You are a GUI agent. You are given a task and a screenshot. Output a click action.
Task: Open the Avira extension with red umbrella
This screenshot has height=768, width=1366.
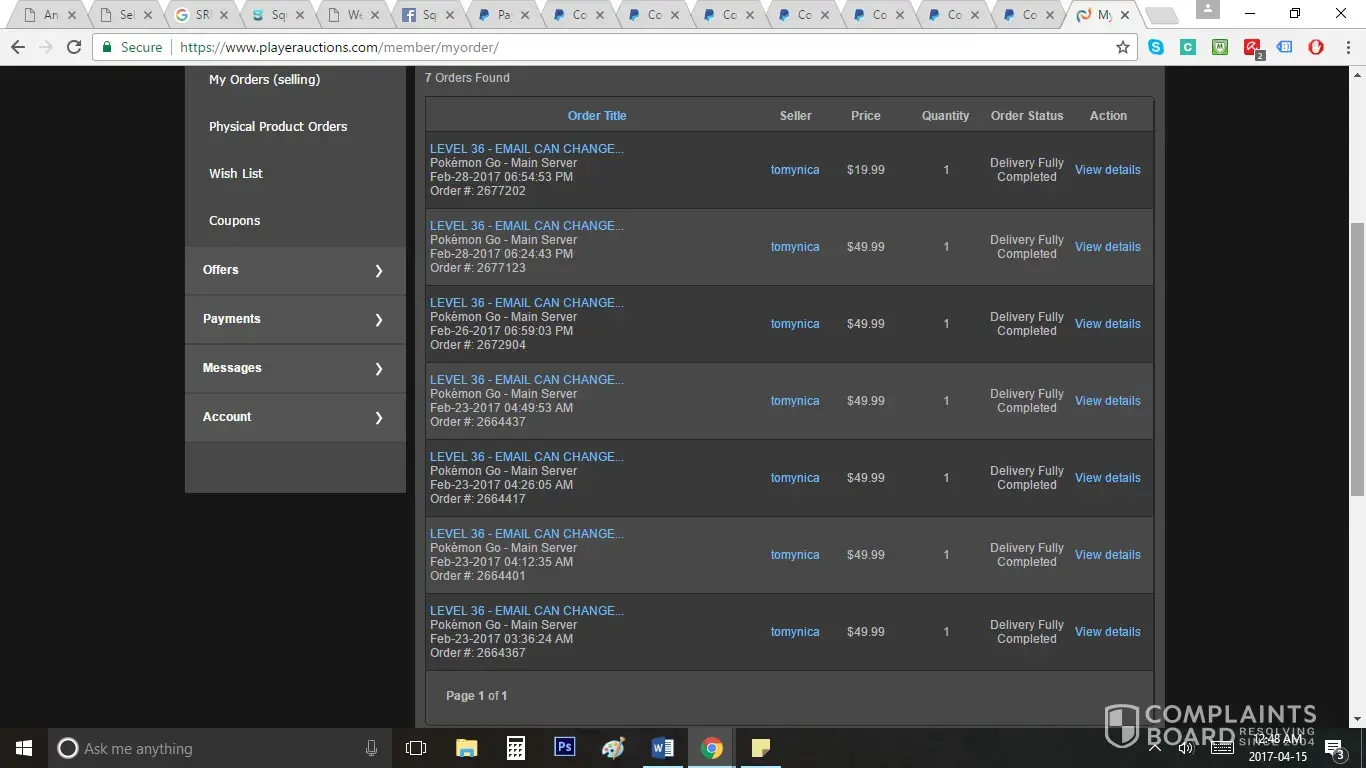[x=1252, y=47]
